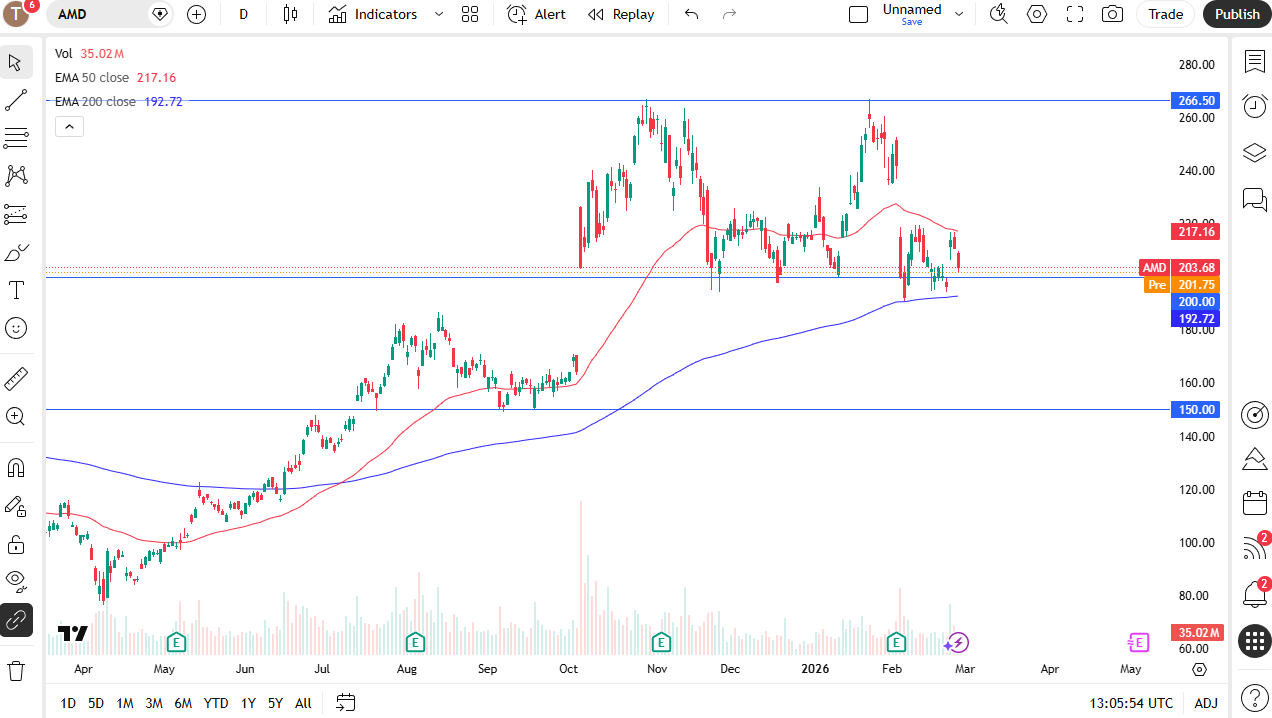Select the 6M date range

coord(183,703)
